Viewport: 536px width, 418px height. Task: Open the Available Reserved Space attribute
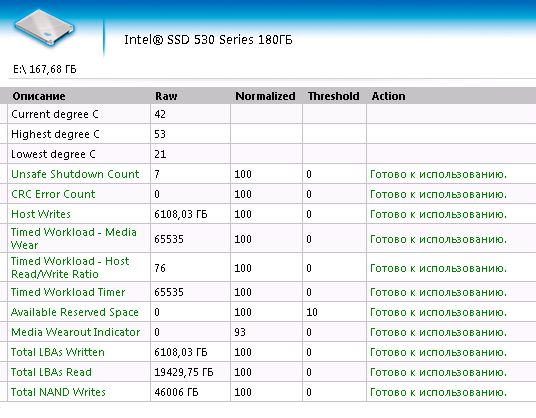click(75, 312)
